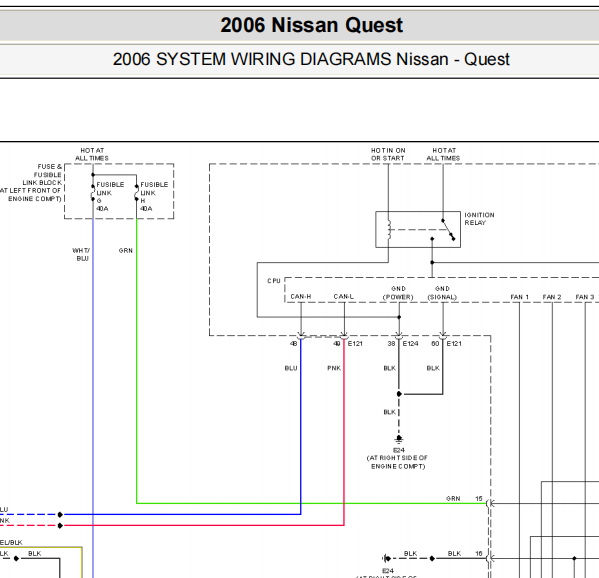Click the ignition relay switch contact symbol
Viewport: 599px width, 578px height.
pyautogui.click(x=448, y=230)
